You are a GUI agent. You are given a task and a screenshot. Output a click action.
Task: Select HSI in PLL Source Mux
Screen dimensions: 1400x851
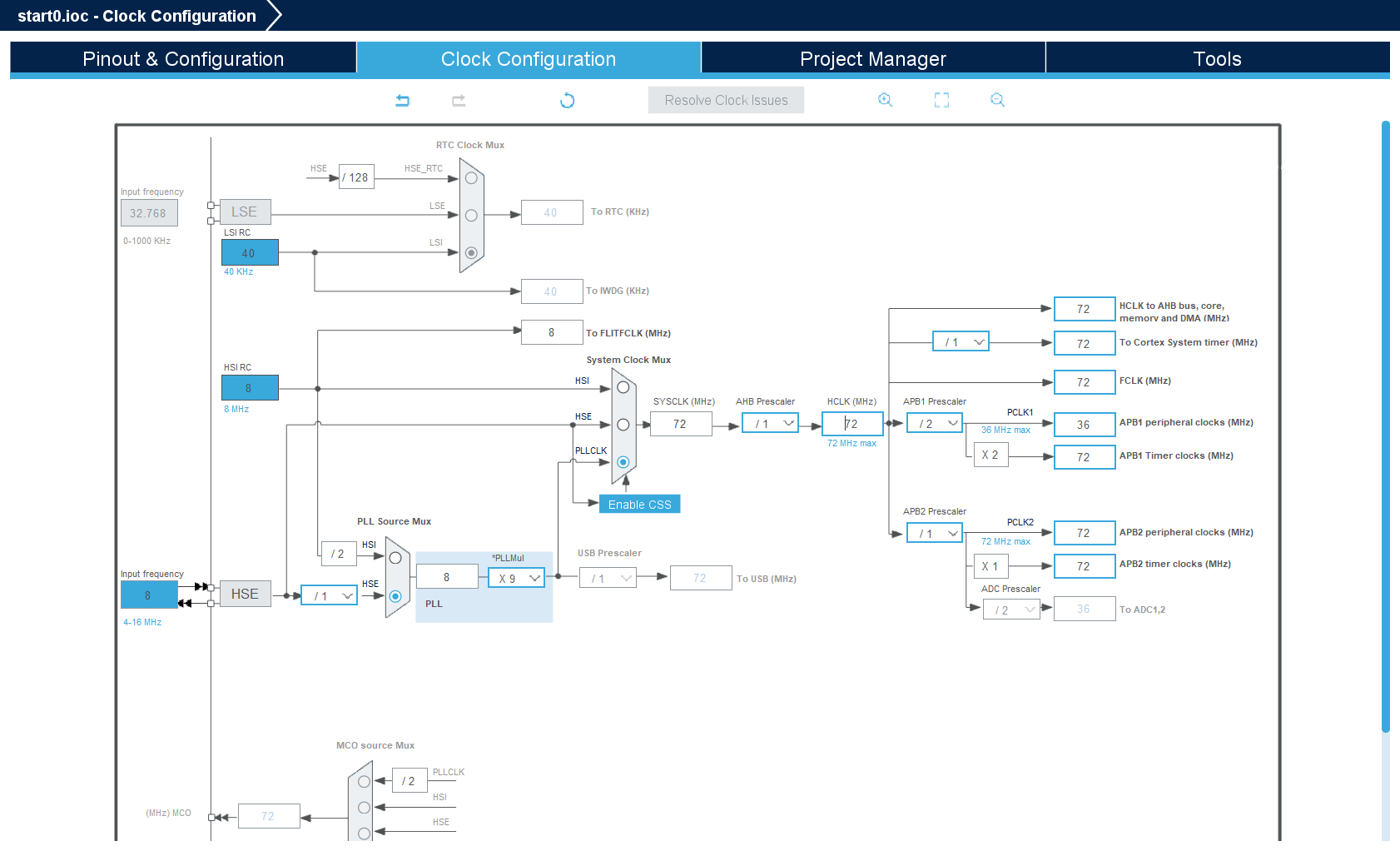395,558
